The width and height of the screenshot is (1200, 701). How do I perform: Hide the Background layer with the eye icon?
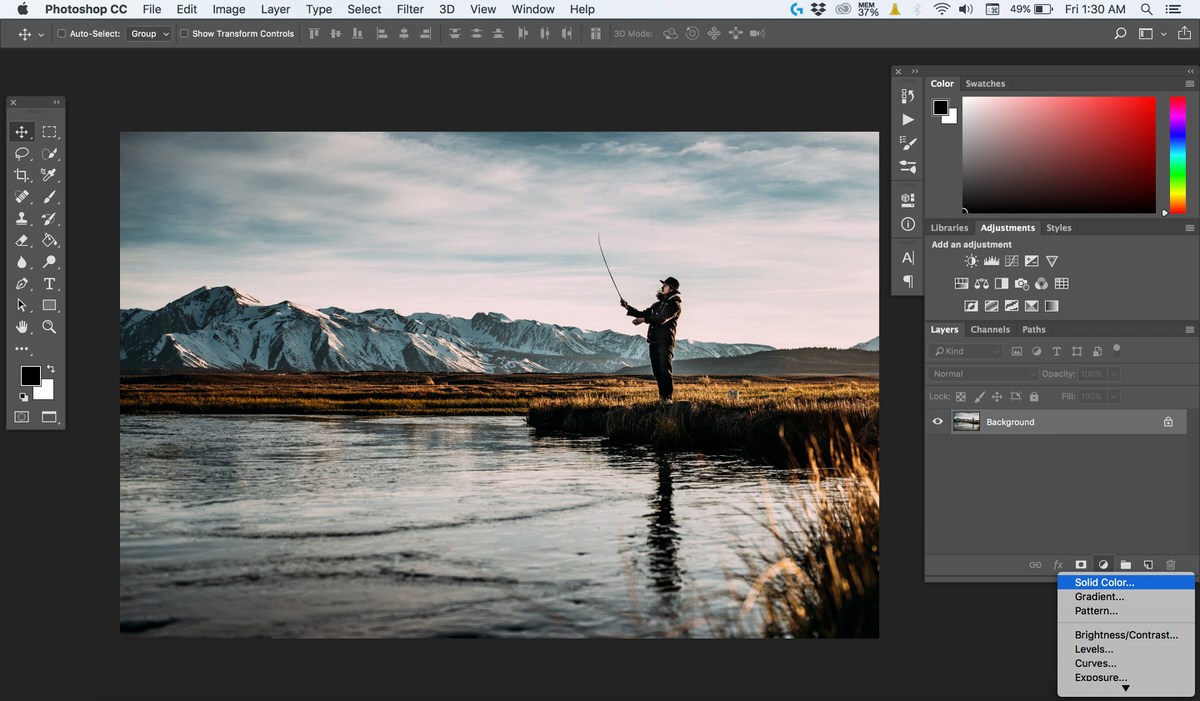point(937,422)
